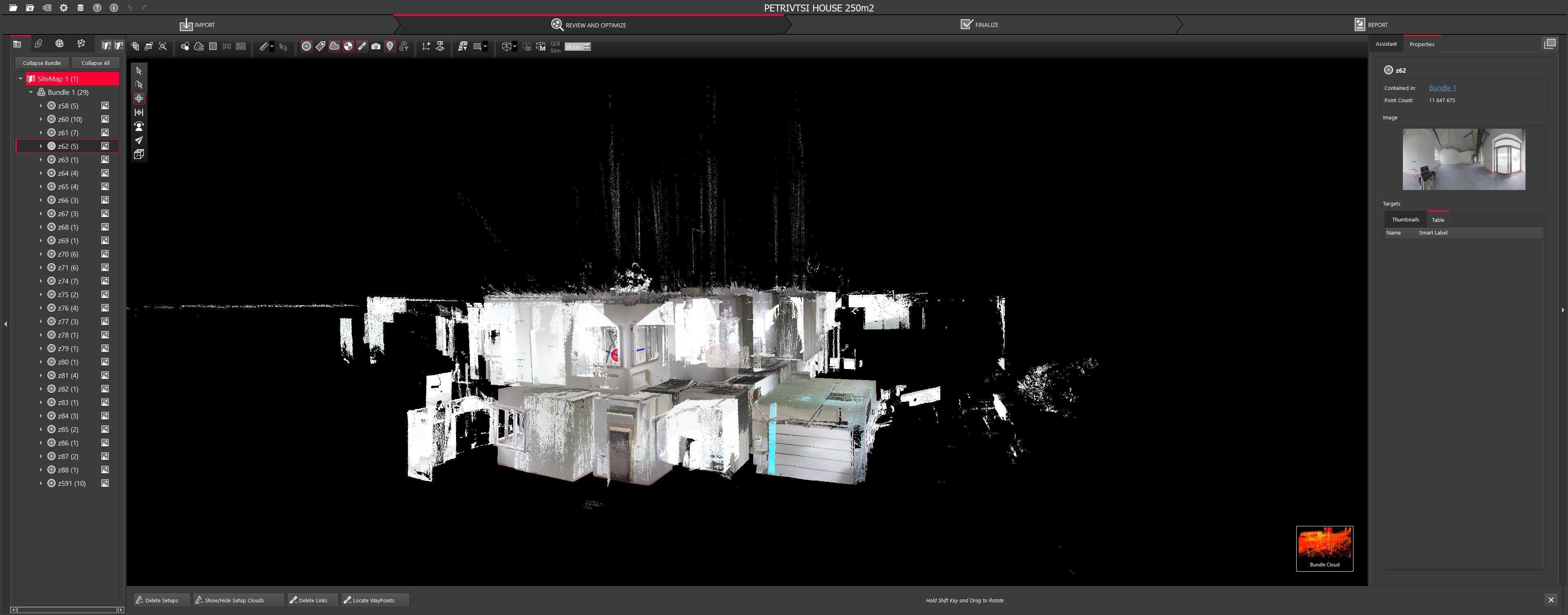Activate the orbit navigation tool
This screenshot has height=615, width=1568.
[x=139, y=98]
